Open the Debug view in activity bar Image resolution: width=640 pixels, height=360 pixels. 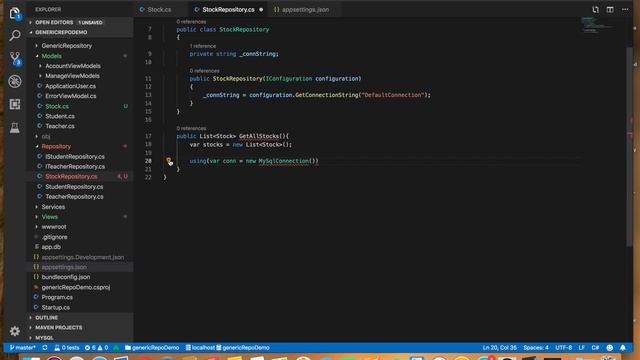click(x=15, y=81)
